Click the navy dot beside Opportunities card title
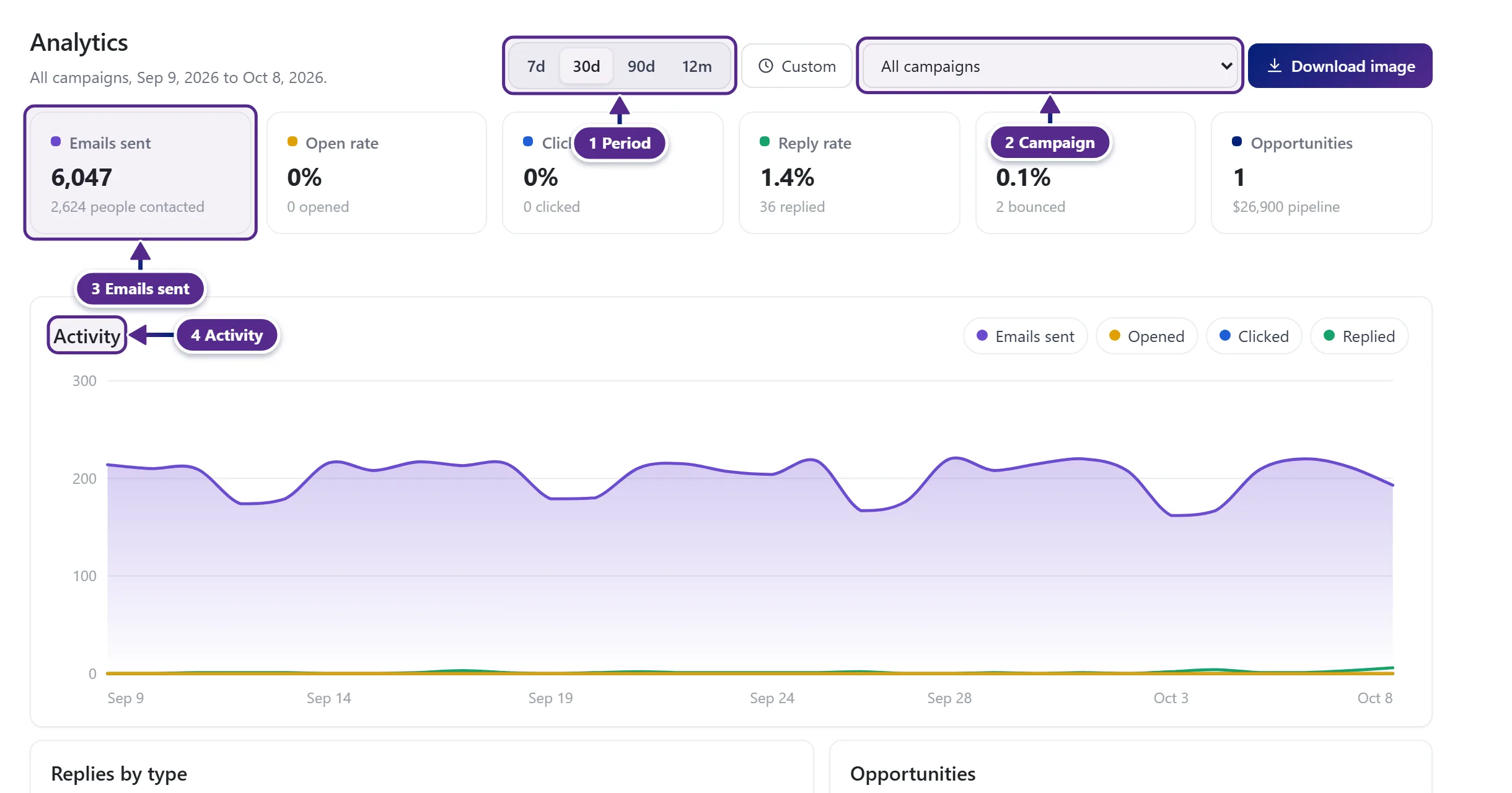The height and width of the screenshot is (793, 1512). (x=1237, y=141)
